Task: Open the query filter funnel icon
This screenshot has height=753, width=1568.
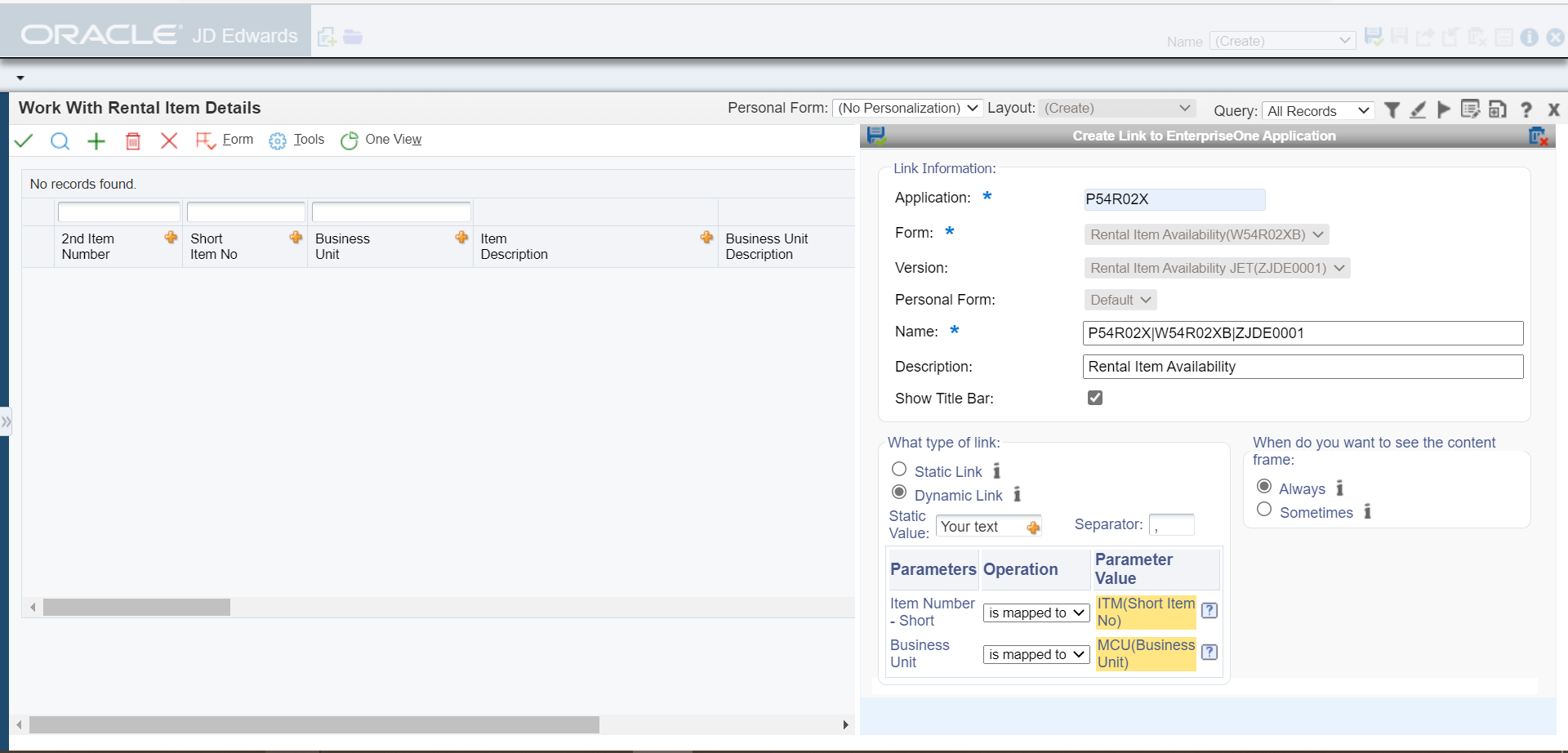Action: pyautogui.click(x=1392, y=110)
